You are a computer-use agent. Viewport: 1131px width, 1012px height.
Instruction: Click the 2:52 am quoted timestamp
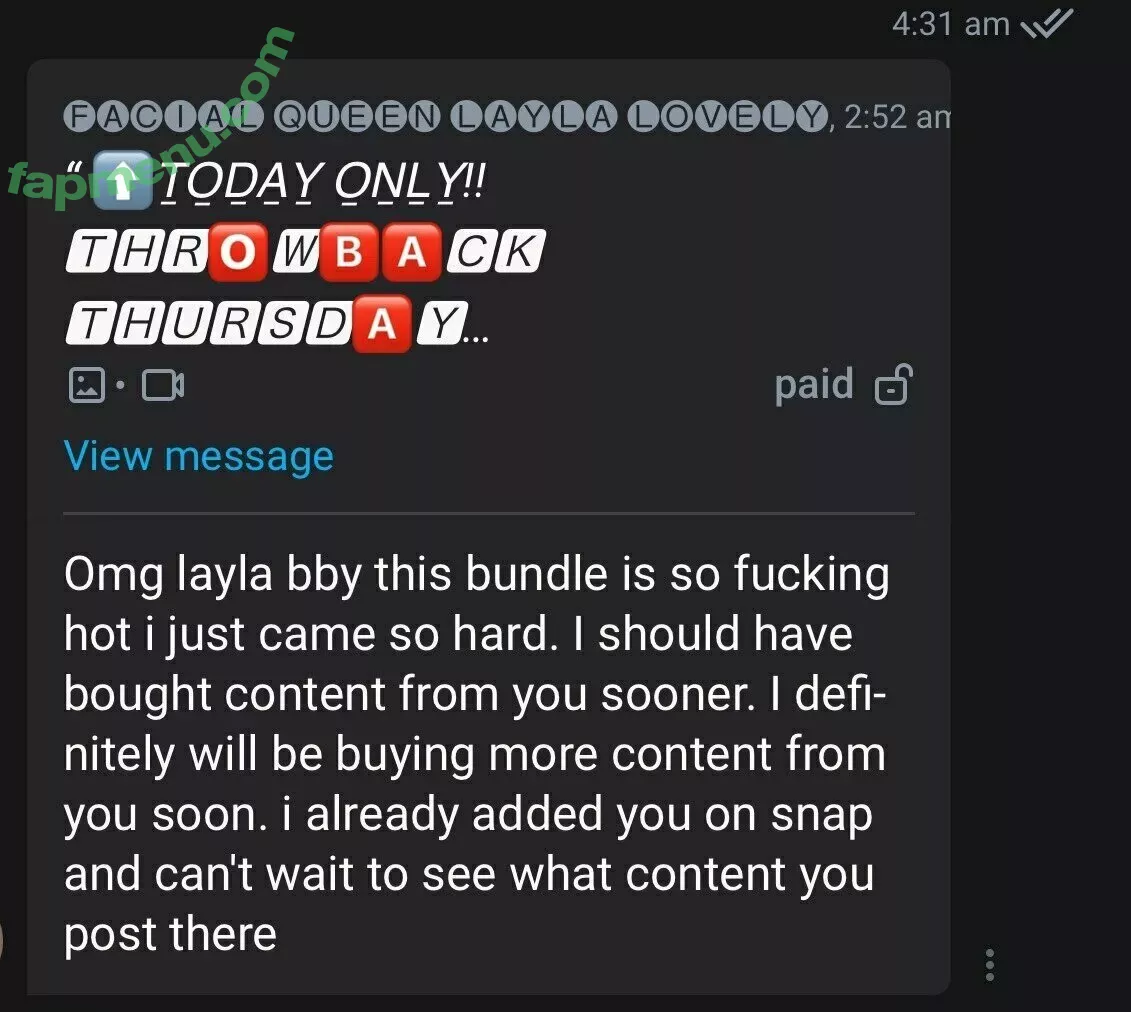pyautogui.click(x=897, y=117)
